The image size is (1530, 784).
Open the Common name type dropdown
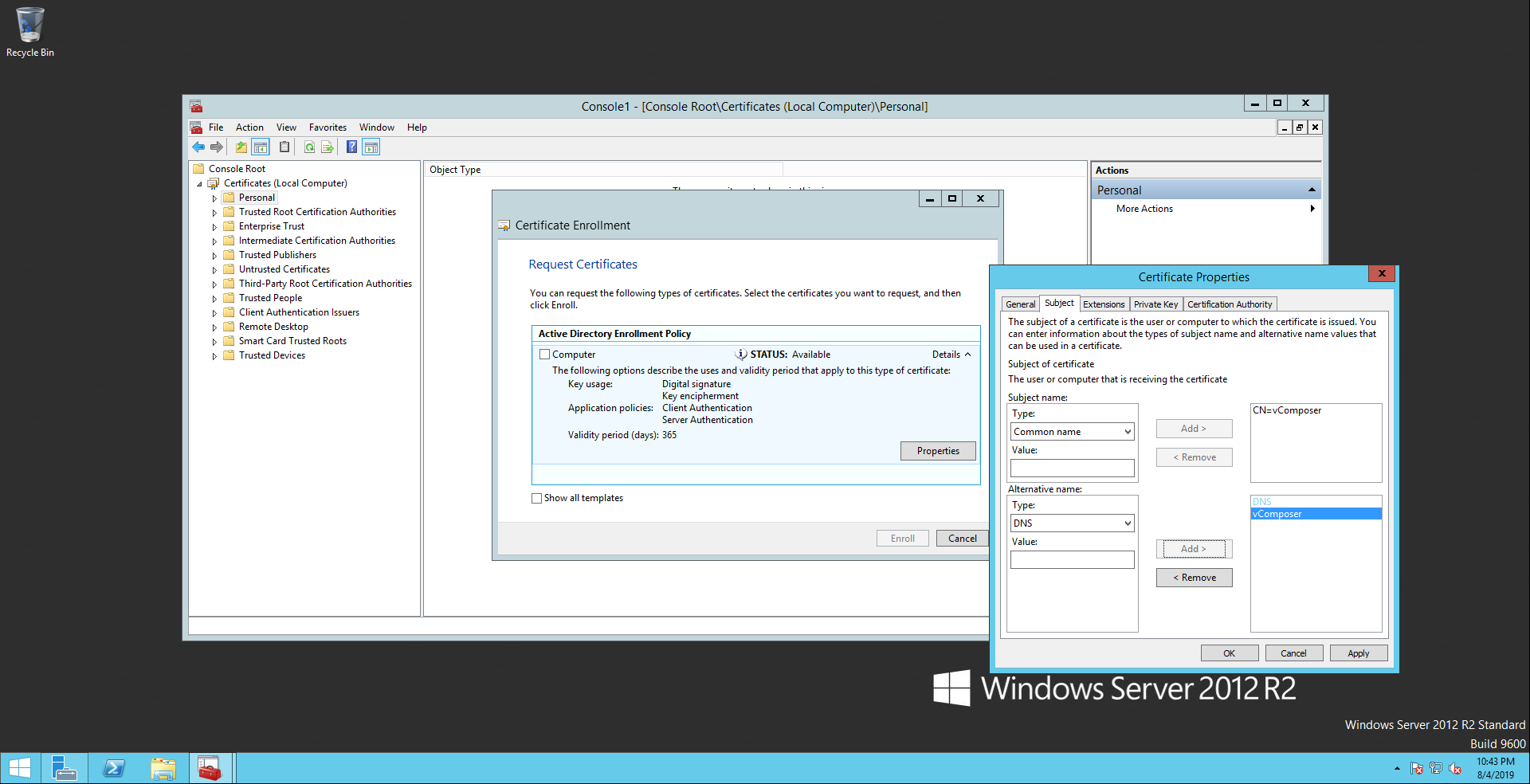tap(1072, 432)
